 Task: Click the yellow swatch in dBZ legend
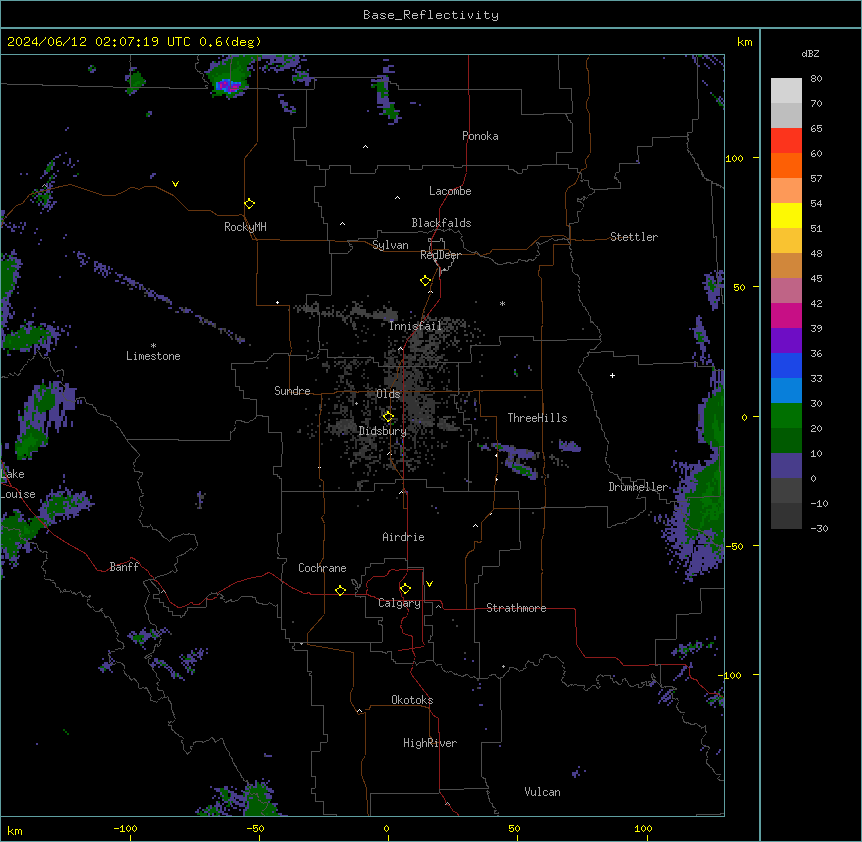click(786, 215)
